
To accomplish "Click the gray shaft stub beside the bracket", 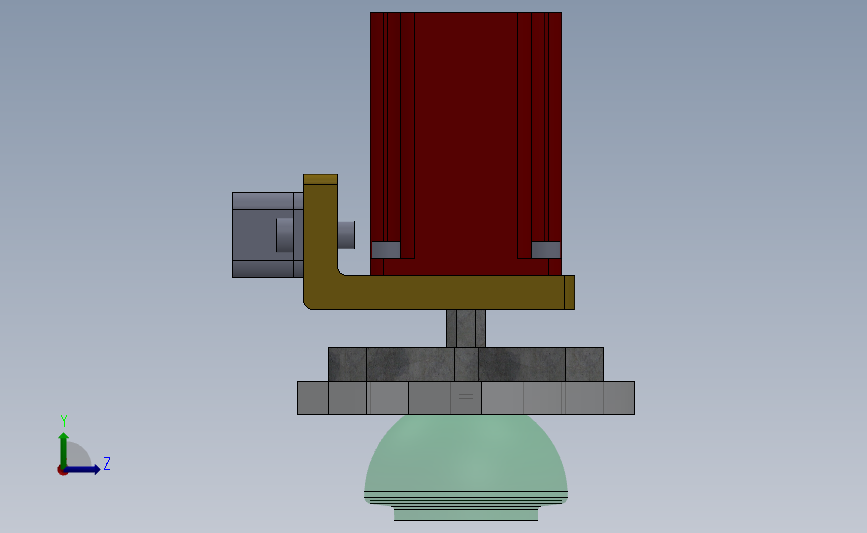I will tap(346, 235).
